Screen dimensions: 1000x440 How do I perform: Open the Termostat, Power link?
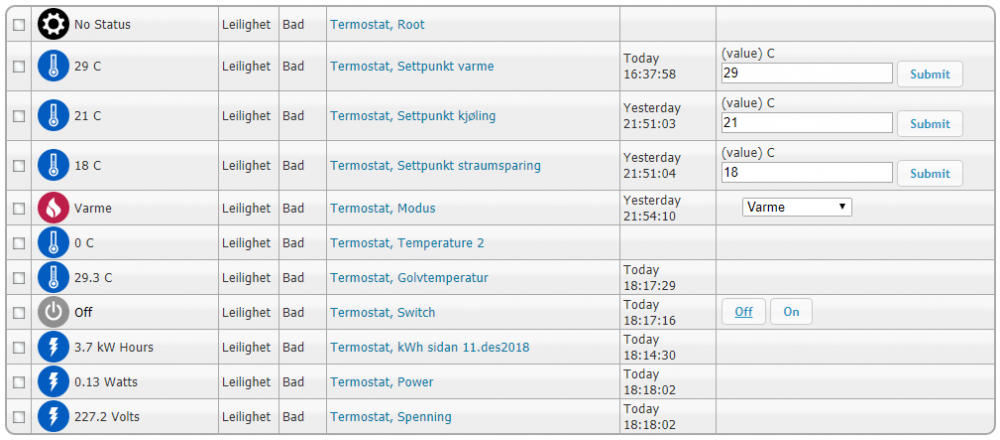pos(382,382)
